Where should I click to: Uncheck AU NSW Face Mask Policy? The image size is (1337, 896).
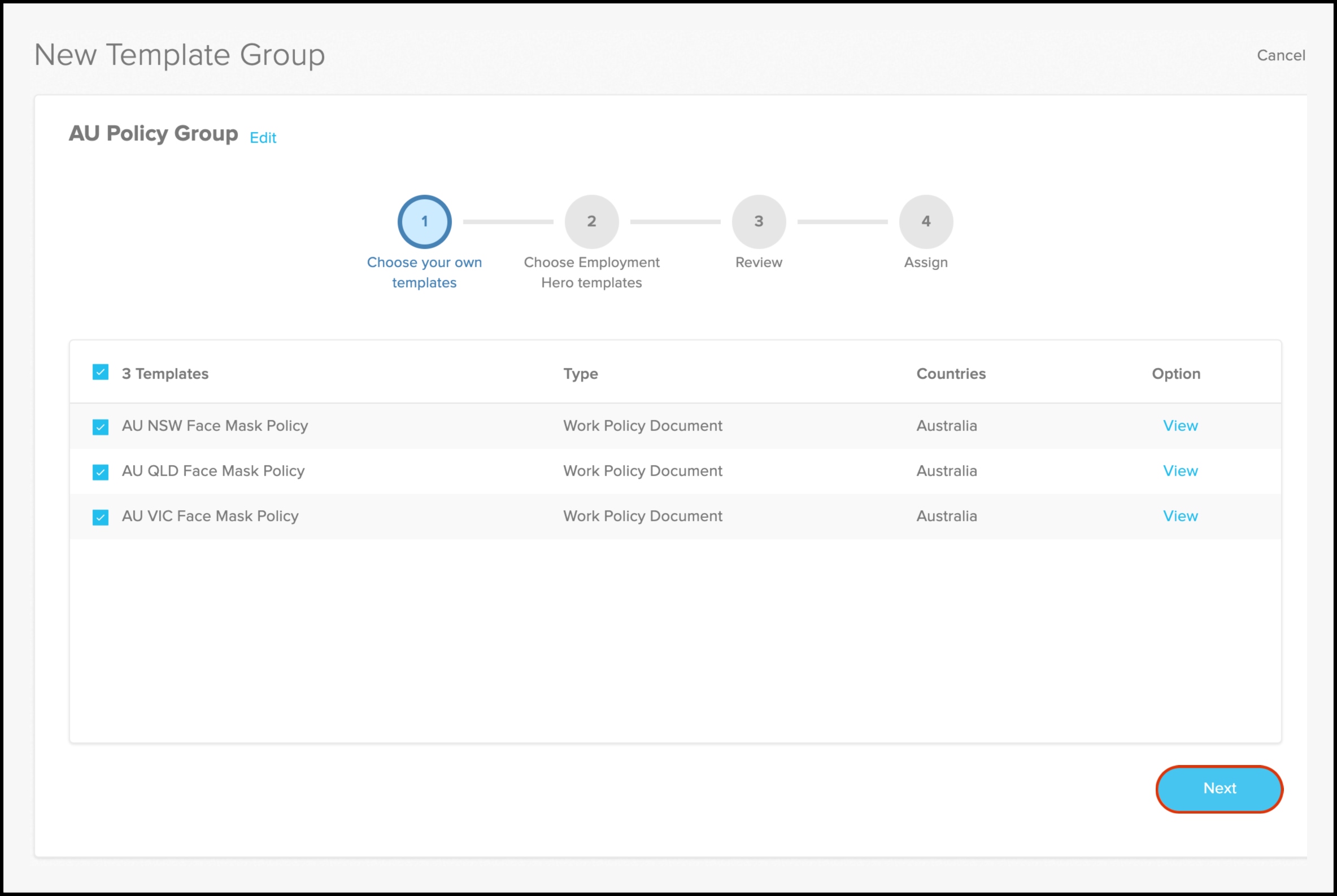click(101, 427)
